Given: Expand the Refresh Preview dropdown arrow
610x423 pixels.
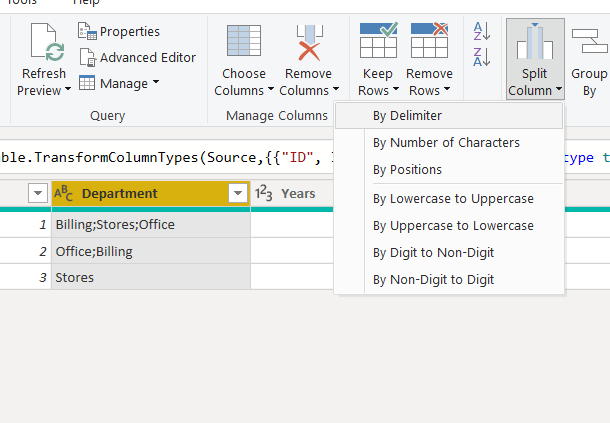Looking at the screenshot, I should (68, 89).
